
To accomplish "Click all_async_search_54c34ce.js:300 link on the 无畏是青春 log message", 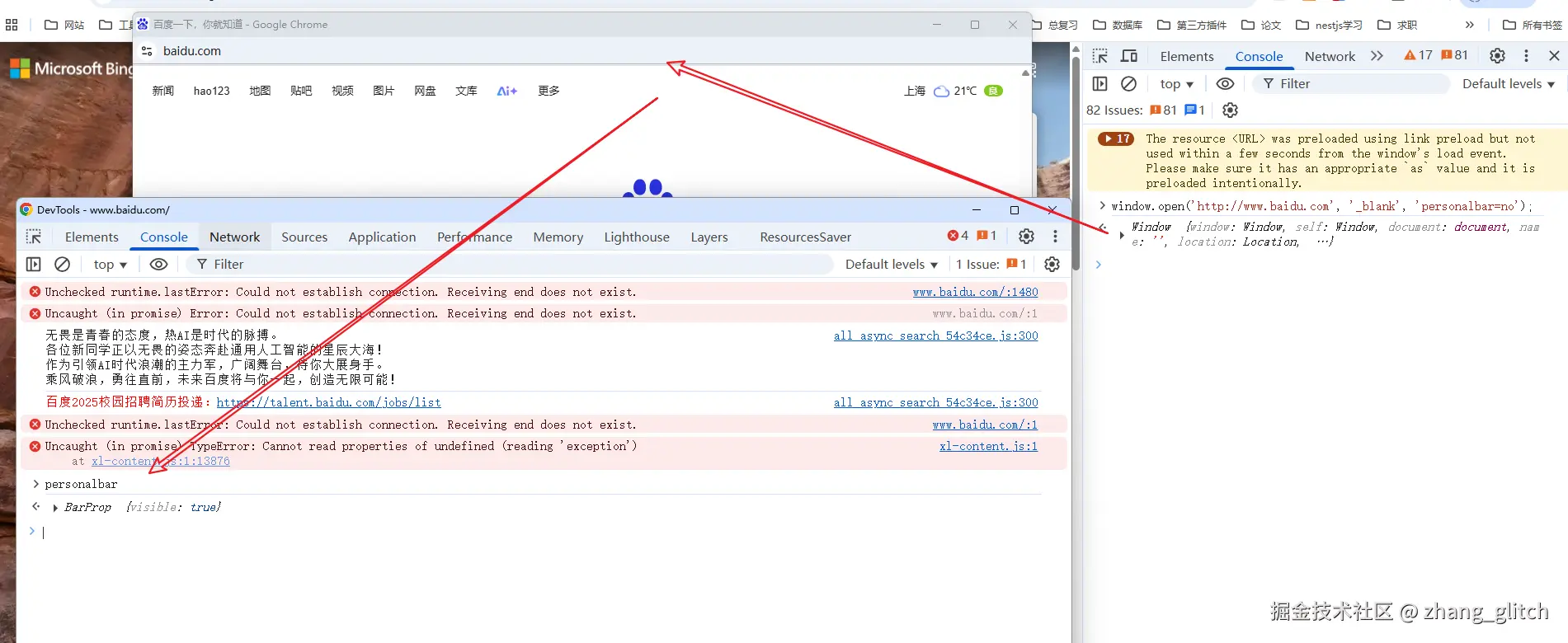I will pos(935,336).
